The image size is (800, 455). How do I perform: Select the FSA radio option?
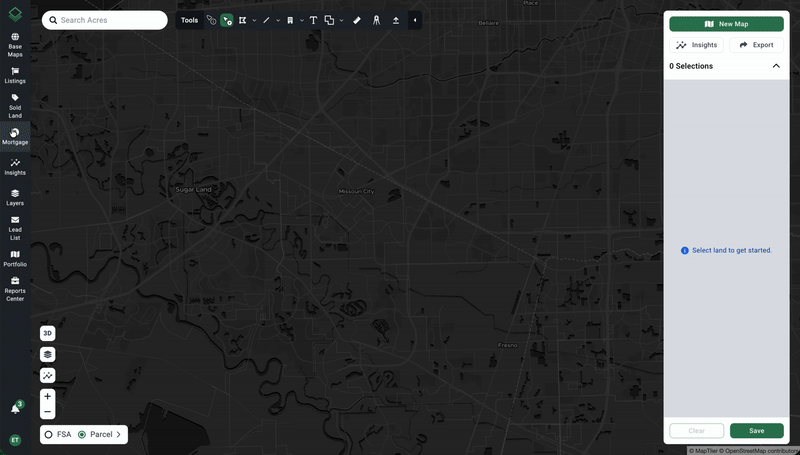pyautogui.click(x=48, y=435)
